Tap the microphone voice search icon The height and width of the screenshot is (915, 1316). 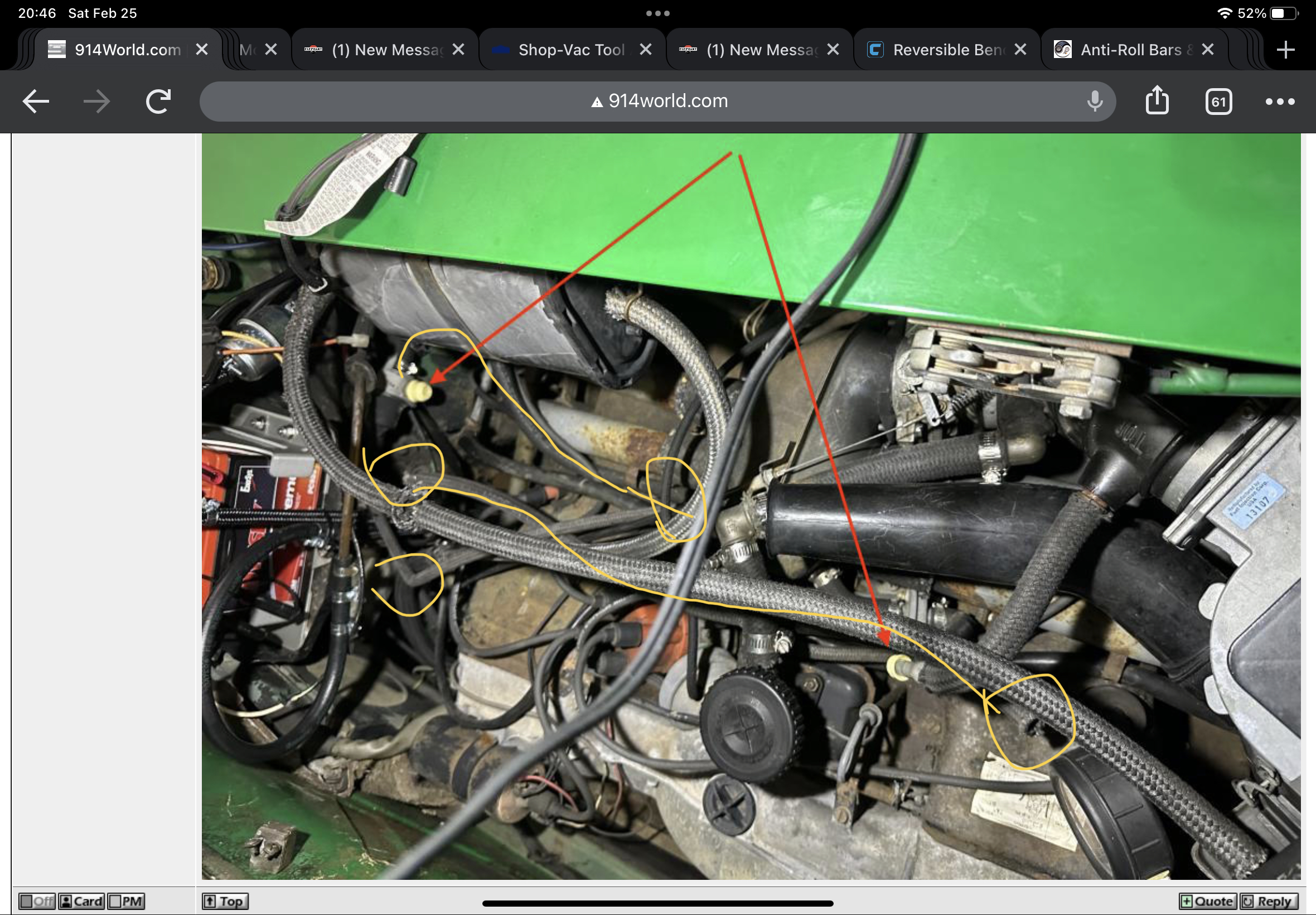pos(1094,102)
